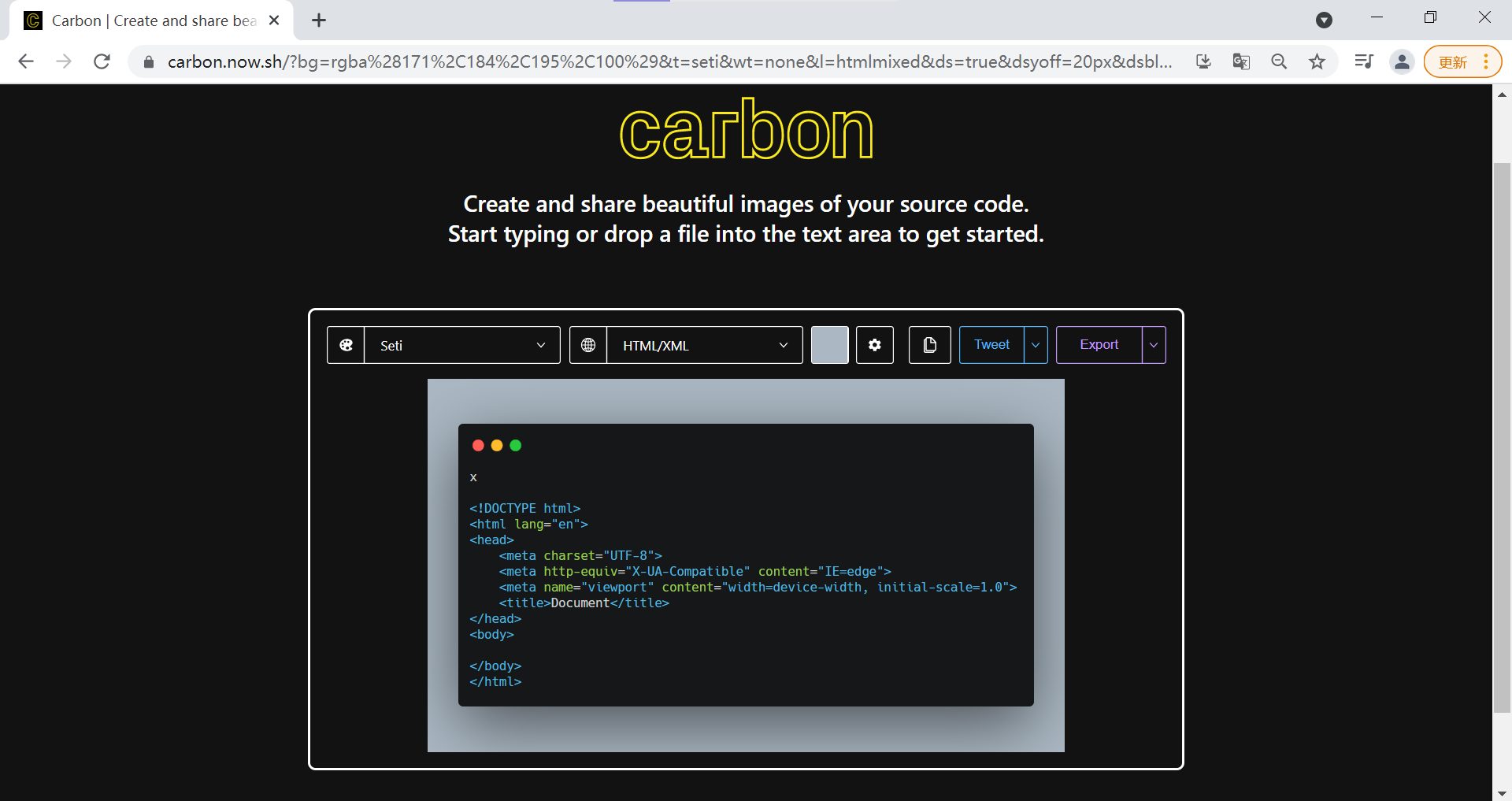Image resolution: width=1512 pixels, height=801 pixels.
Task: Click the Export button
Action: [x=1099, y=345]
